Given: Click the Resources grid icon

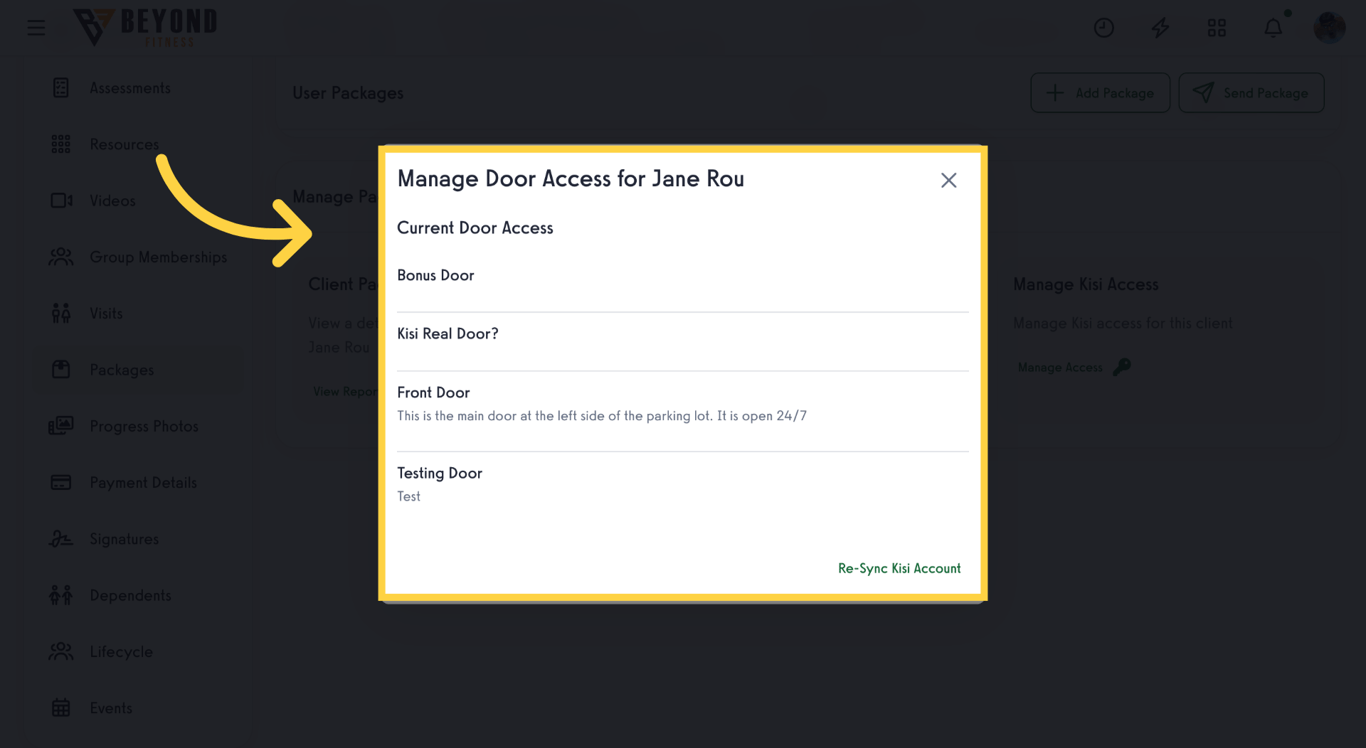Looking at the screenshot, I should [61, 144].
